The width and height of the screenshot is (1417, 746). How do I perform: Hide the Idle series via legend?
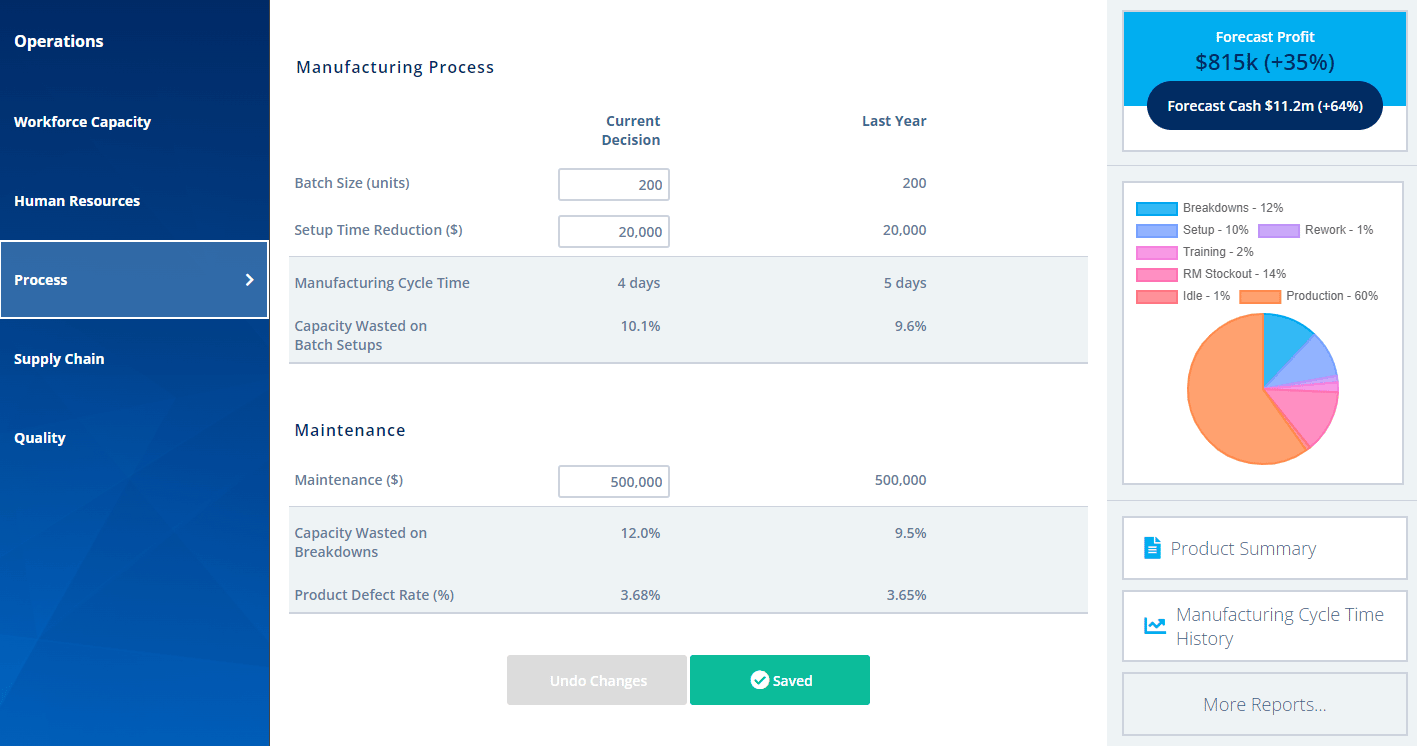coord(1156,296)
